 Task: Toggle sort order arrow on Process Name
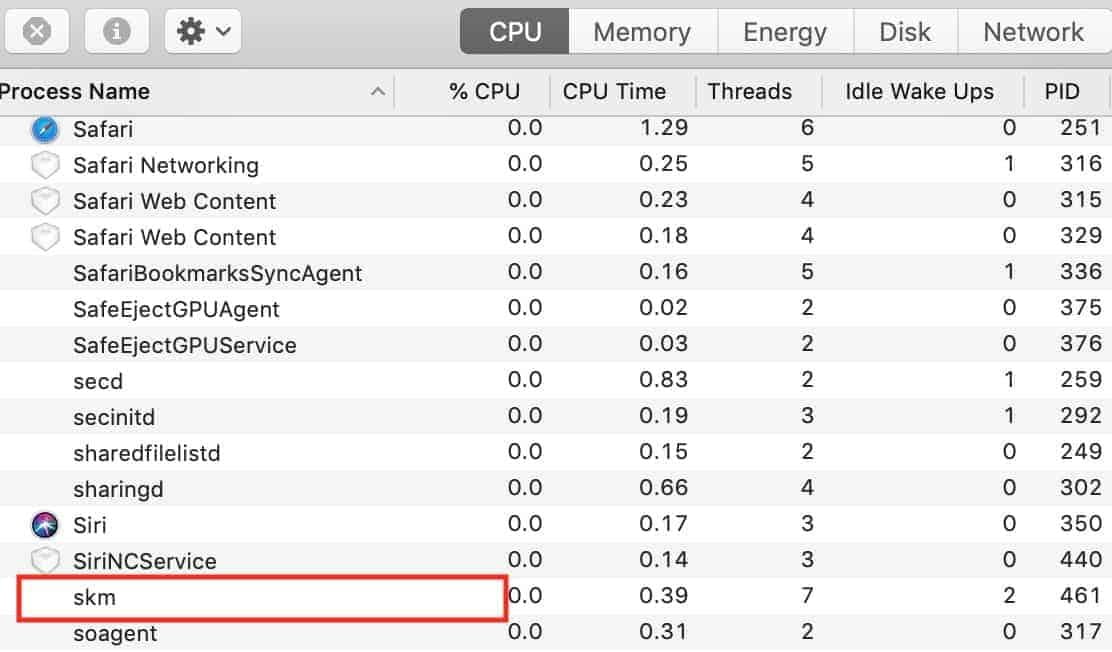pos(378,92)
